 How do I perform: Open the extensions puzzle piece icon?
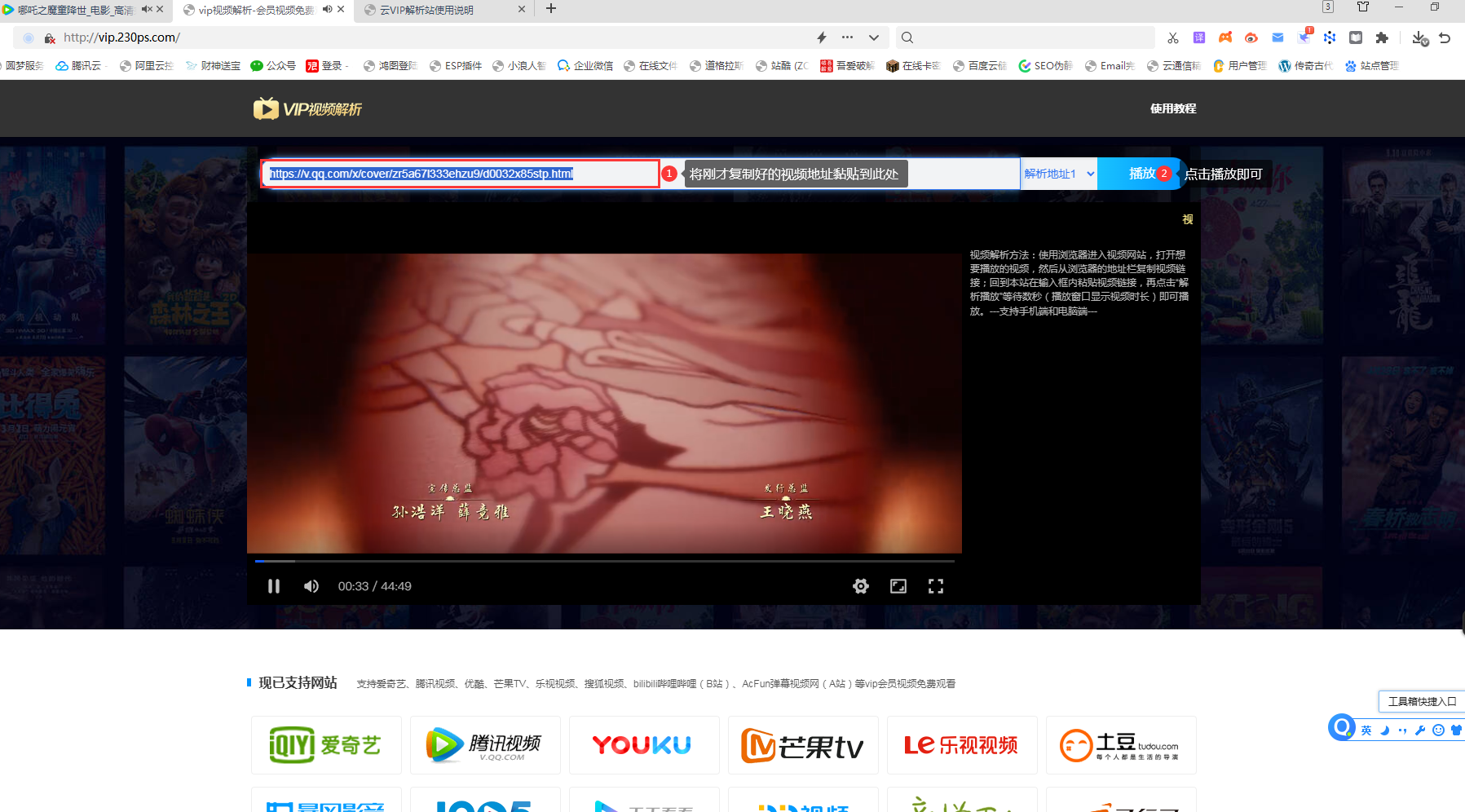pyautogui.click(x=1382, y=38)
